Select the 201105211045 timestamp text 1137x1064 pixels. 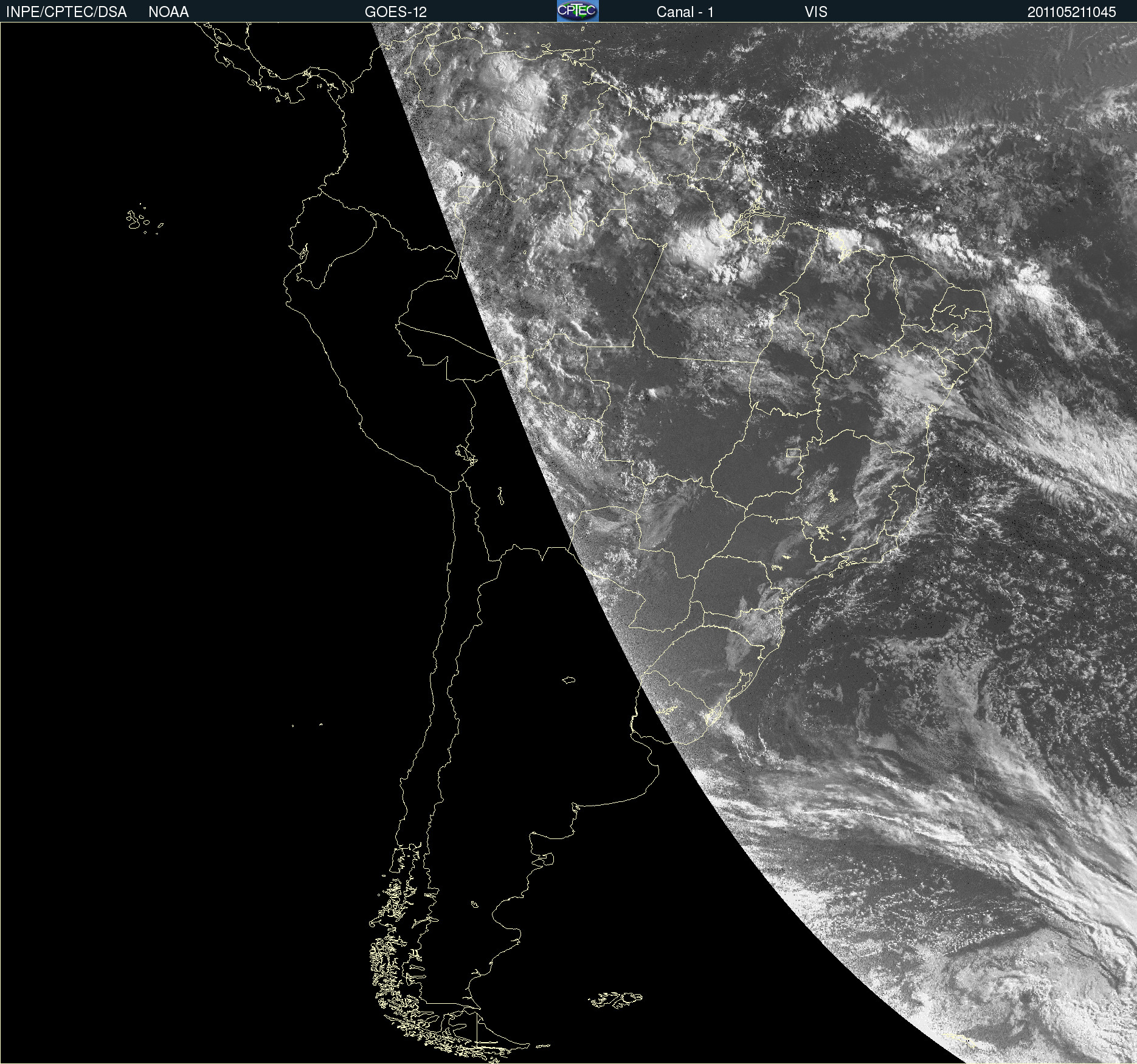coord(1072,12)
